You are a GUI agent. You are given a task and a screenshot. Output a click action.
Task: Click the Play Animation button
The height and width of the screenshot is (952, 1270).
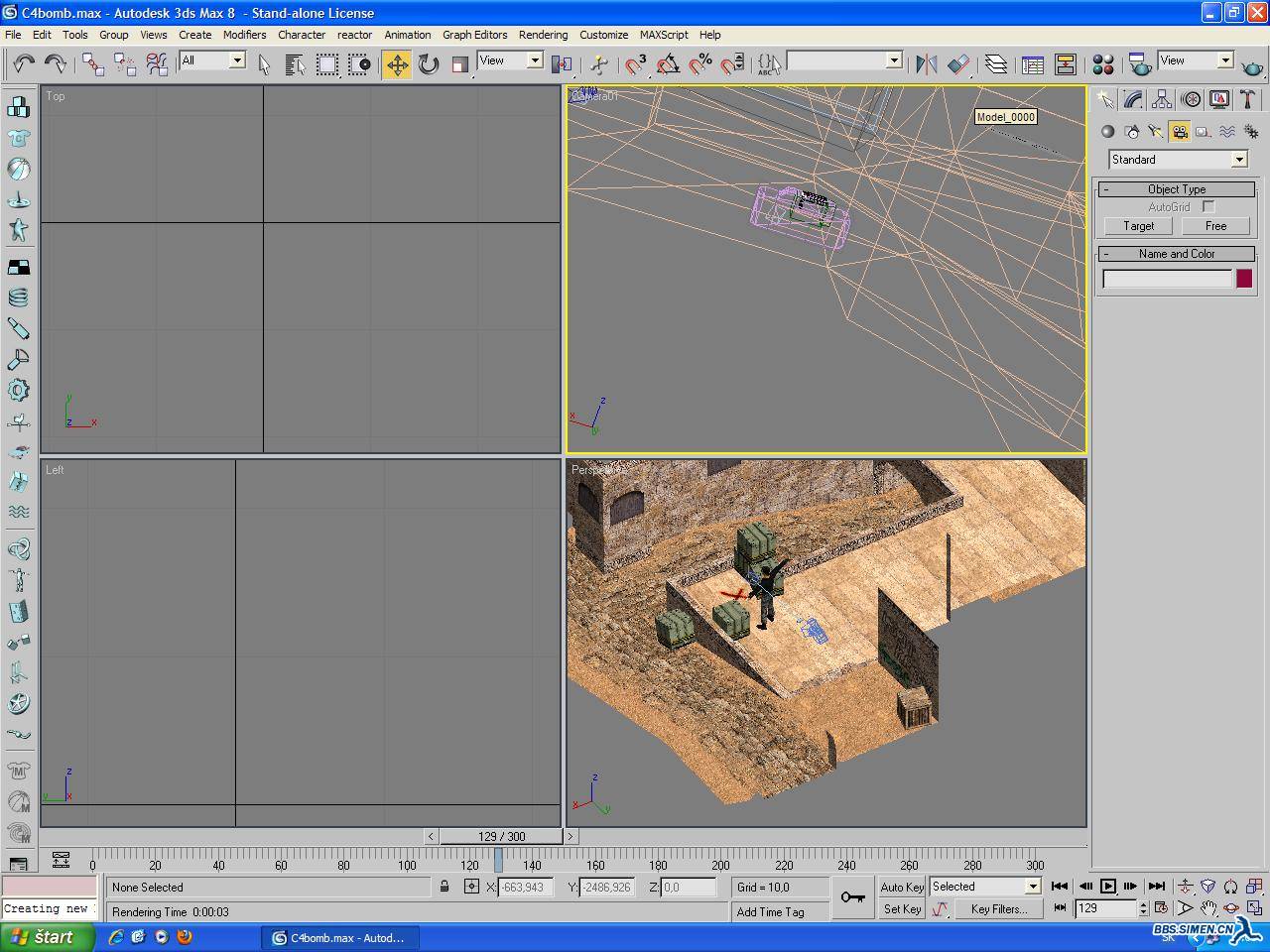click(1108, 887)
